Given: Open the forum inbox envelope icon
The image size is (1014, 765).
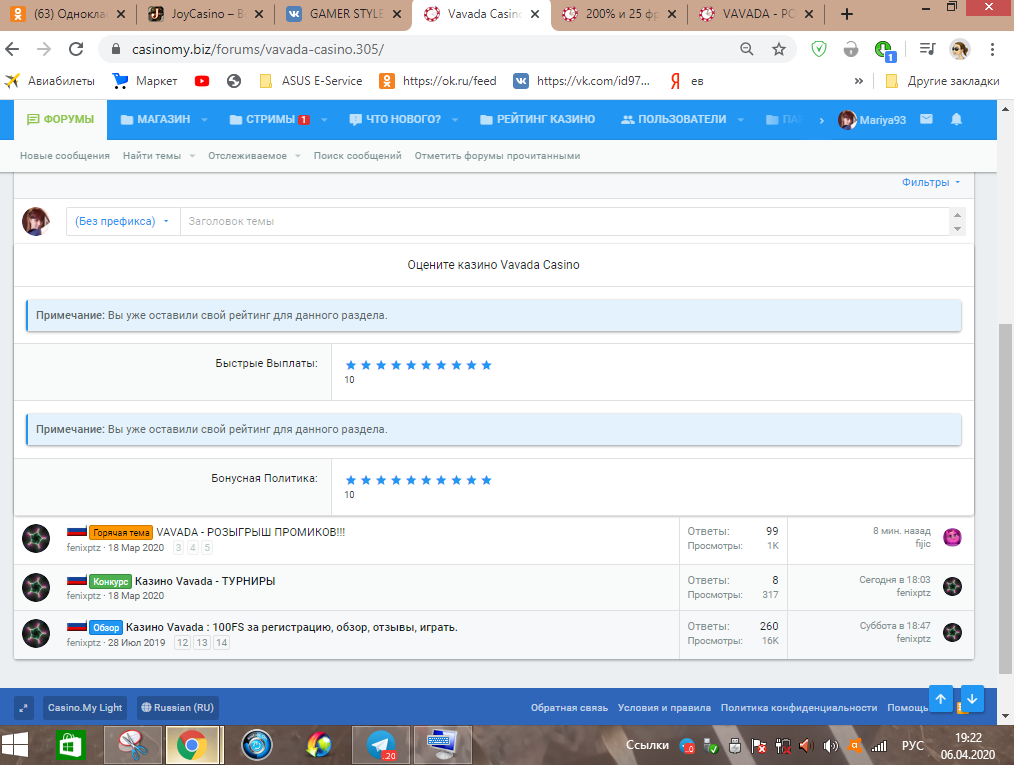Looking at the screenshot, I should 926,119.
